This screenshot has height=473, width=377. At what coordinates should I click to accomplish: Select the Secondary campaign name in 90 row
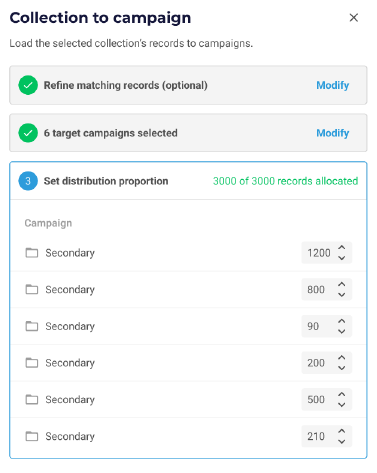pyautogui.click(x=70, y=326)
